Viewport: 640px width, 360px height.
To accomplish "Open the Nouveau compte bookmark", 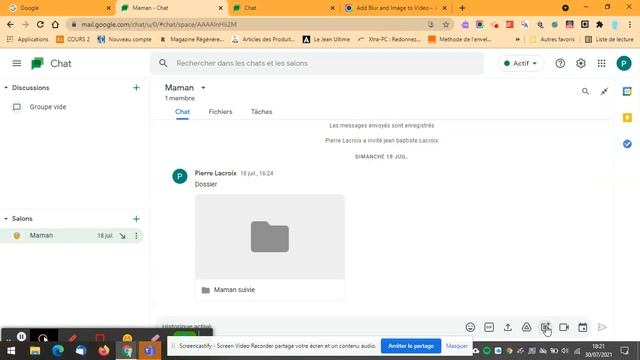I will (x=125, y=40).
